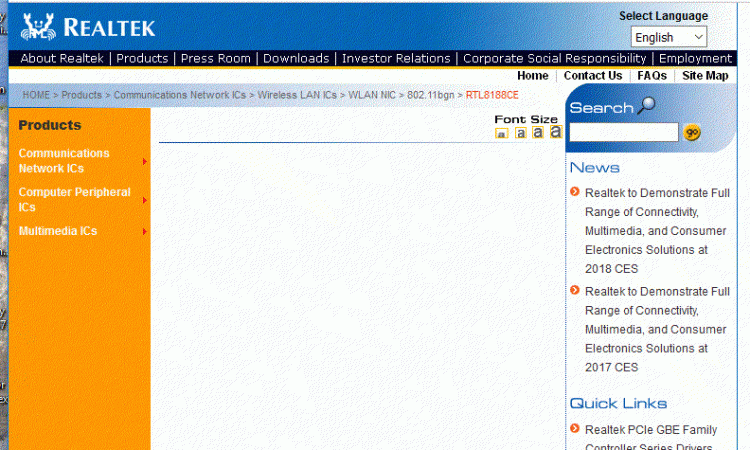This screenshot has height=450, width=750.
Task: Click the Quick Links heading
Action: point(618,403)
